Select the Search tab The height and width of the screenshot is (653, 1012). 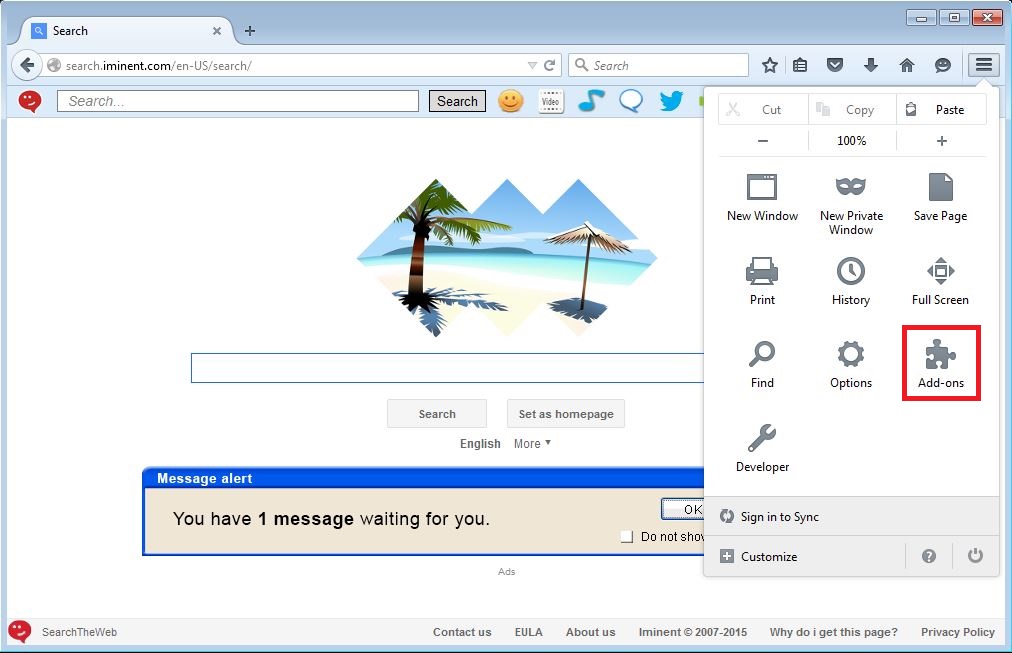126,30
